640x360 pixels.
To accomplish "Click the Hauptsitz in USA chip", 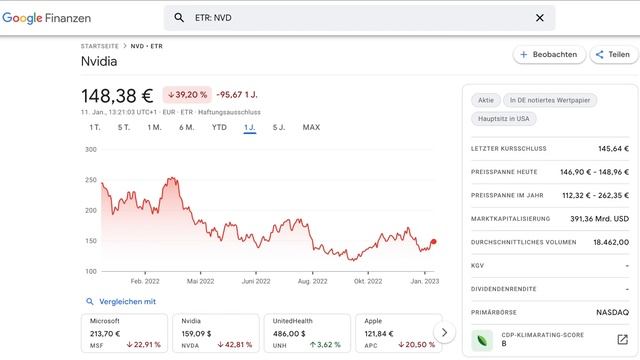I will point(504,119).
